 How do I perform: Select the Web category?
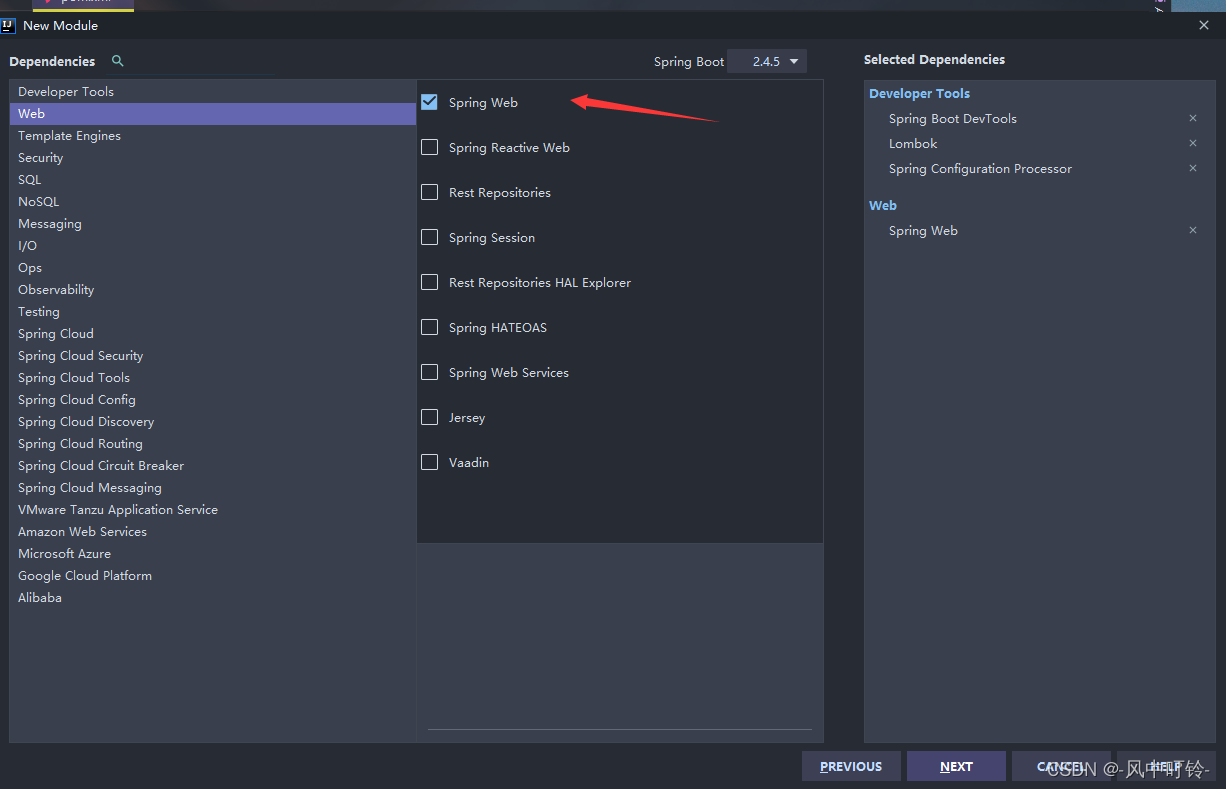[x=213, y=113]
